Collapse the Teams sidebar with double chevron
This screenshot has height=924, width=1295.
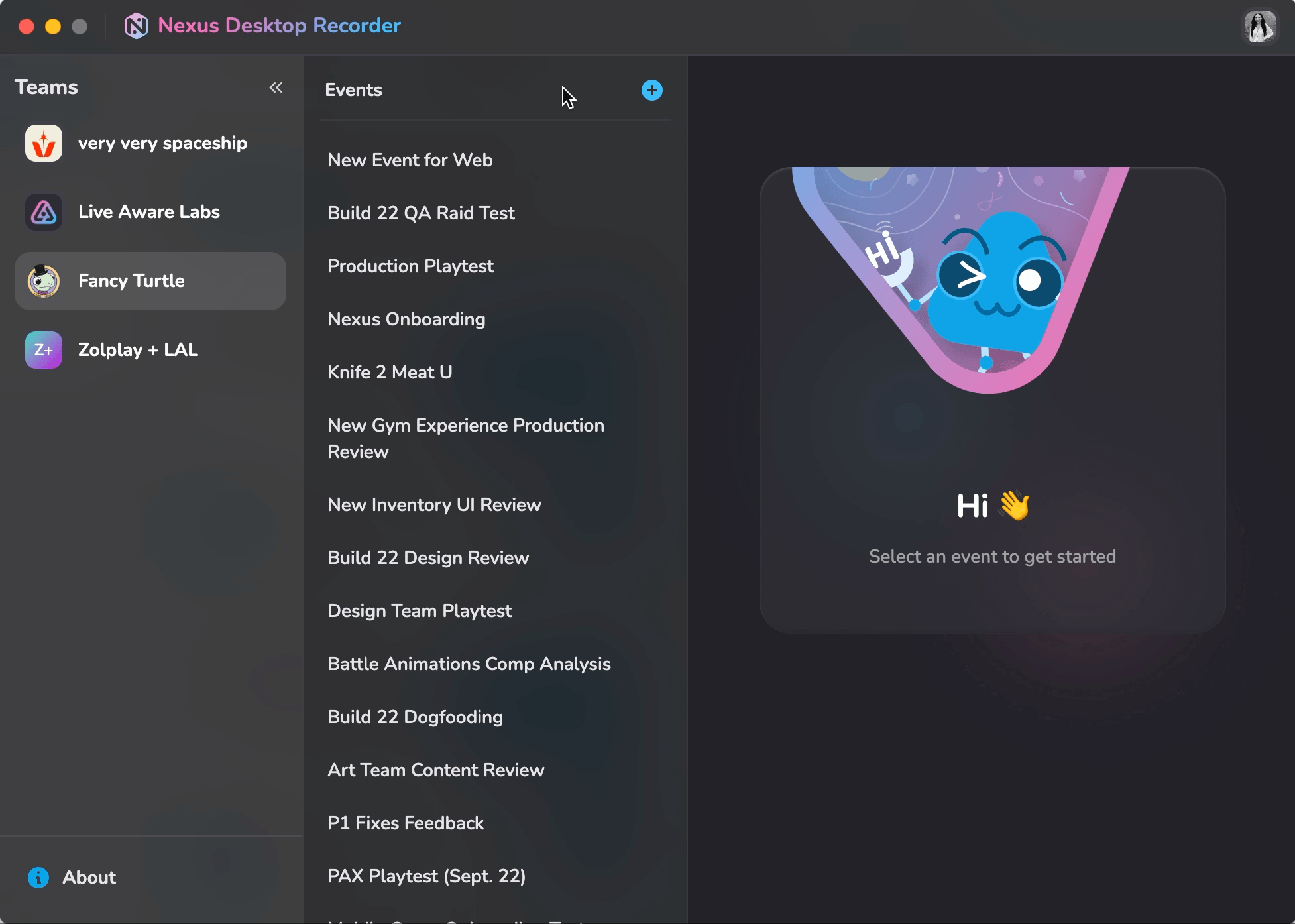pos(276,87)
